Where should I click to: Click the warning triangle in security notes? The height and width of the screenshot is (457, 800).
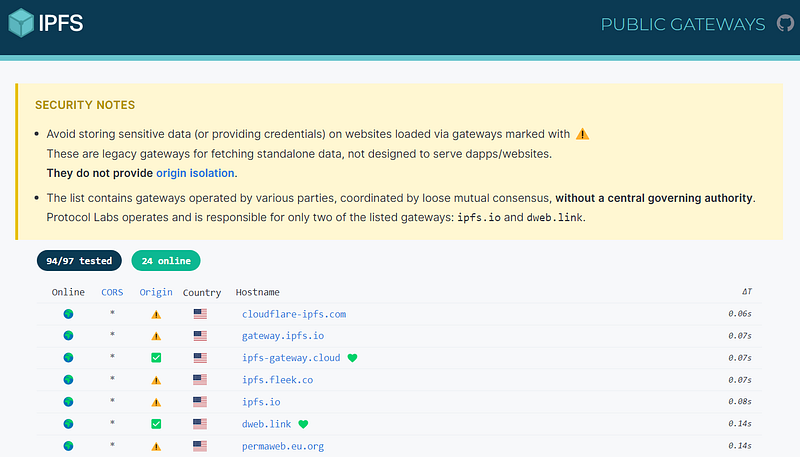pos(582,134)
